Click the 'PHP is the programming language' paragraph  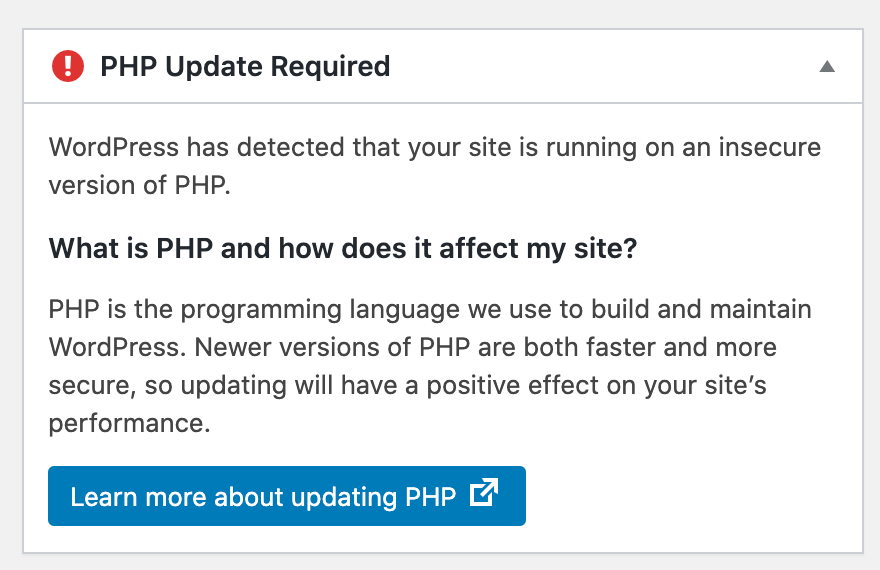(x=430, y=366)
